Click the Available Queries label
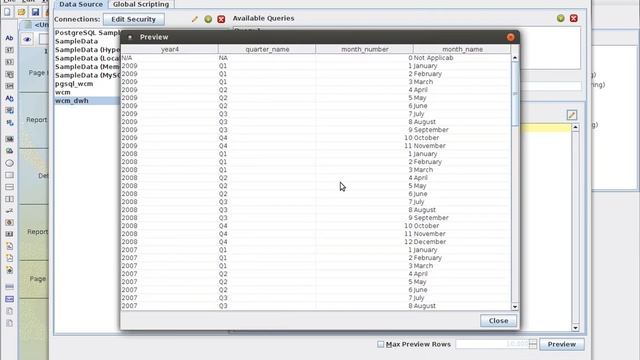This screenshot has width=640, height=360. point(263,18)
